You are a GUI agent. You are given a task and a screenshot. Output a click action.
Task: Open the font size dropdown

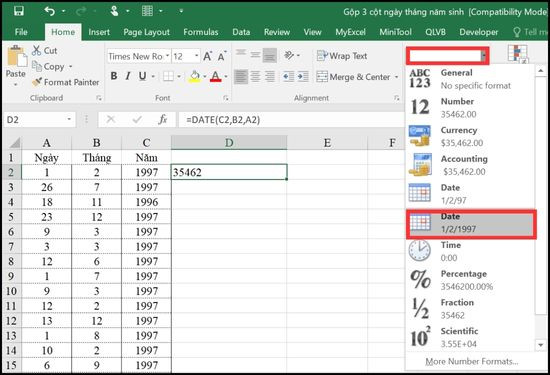[196, 56]
